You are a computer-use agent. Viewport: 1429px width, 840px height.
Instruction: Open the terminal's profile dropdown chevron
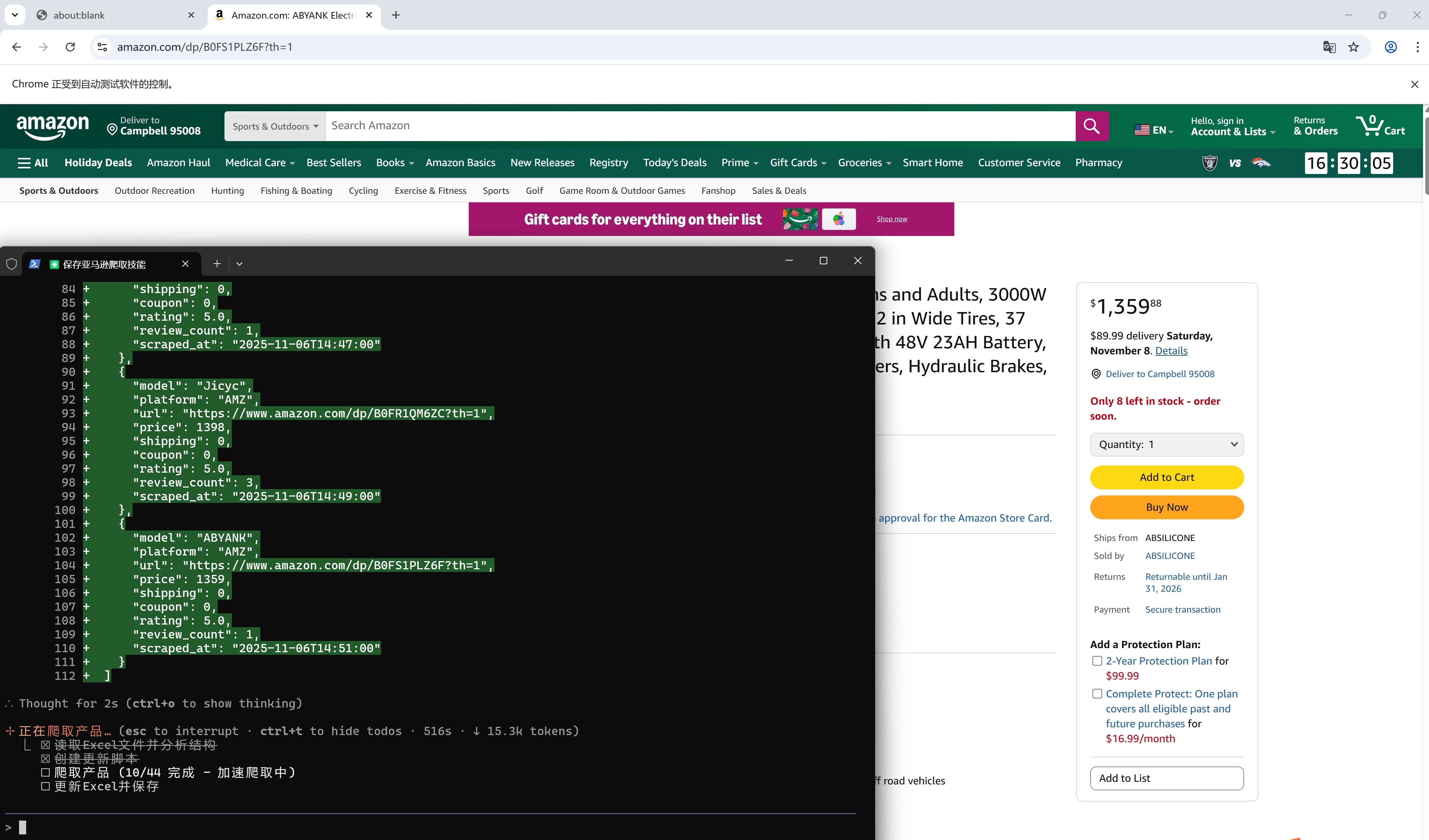pos(239,264)
